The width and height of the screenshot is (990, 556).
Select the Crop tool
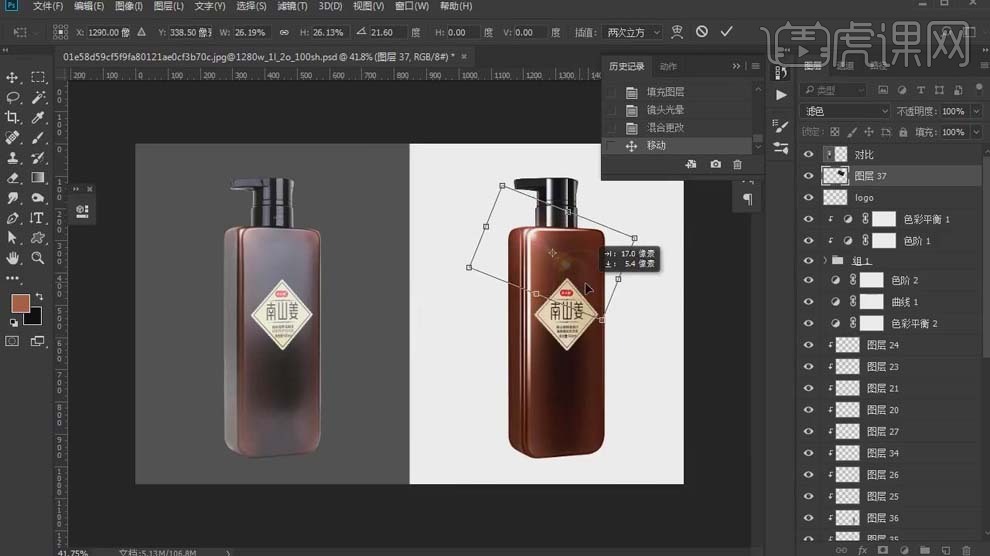pos(13,117)
